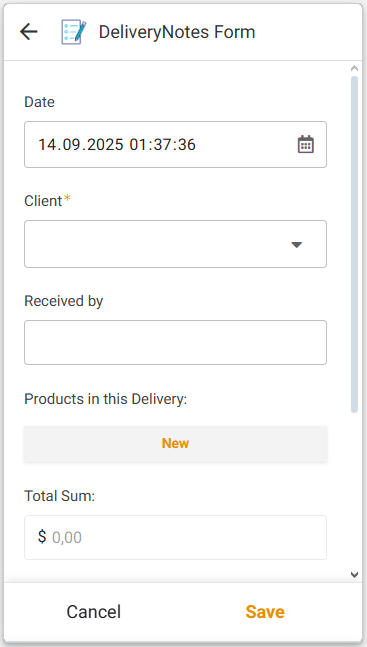367x647 pixels.
Task: Click the scrollbar down arrow
Action: point(354,574)
